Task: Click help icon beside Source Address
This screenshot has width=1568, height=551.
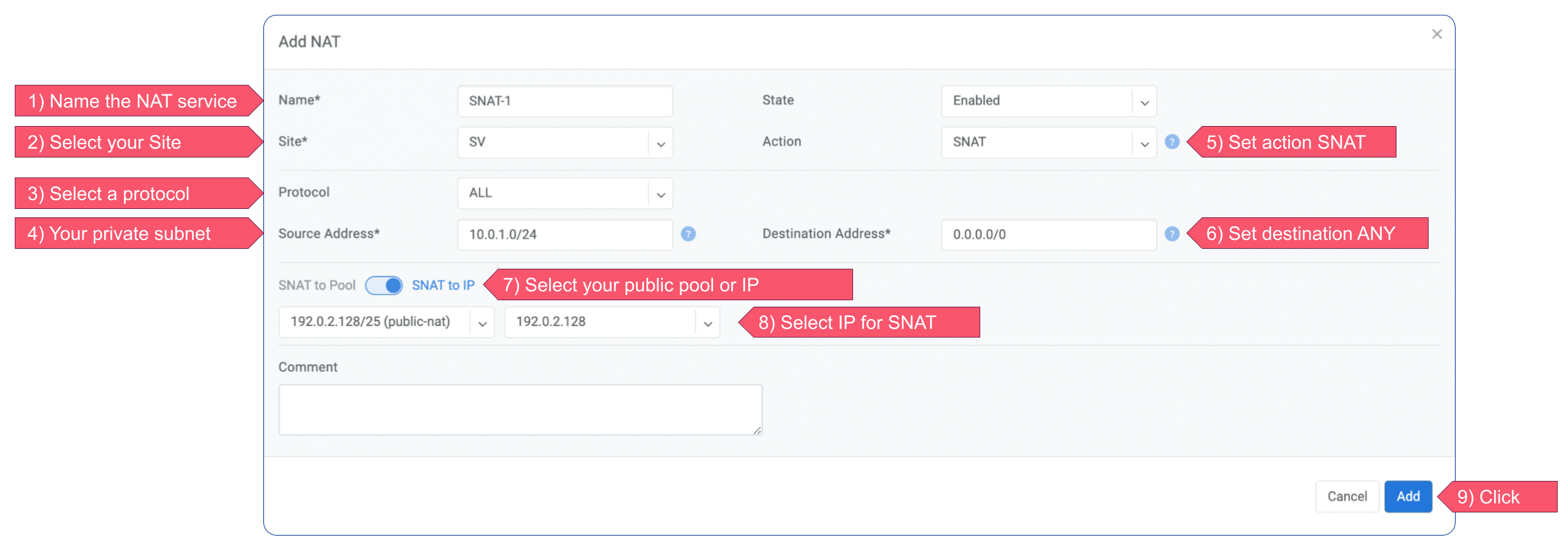Action: 688,234
